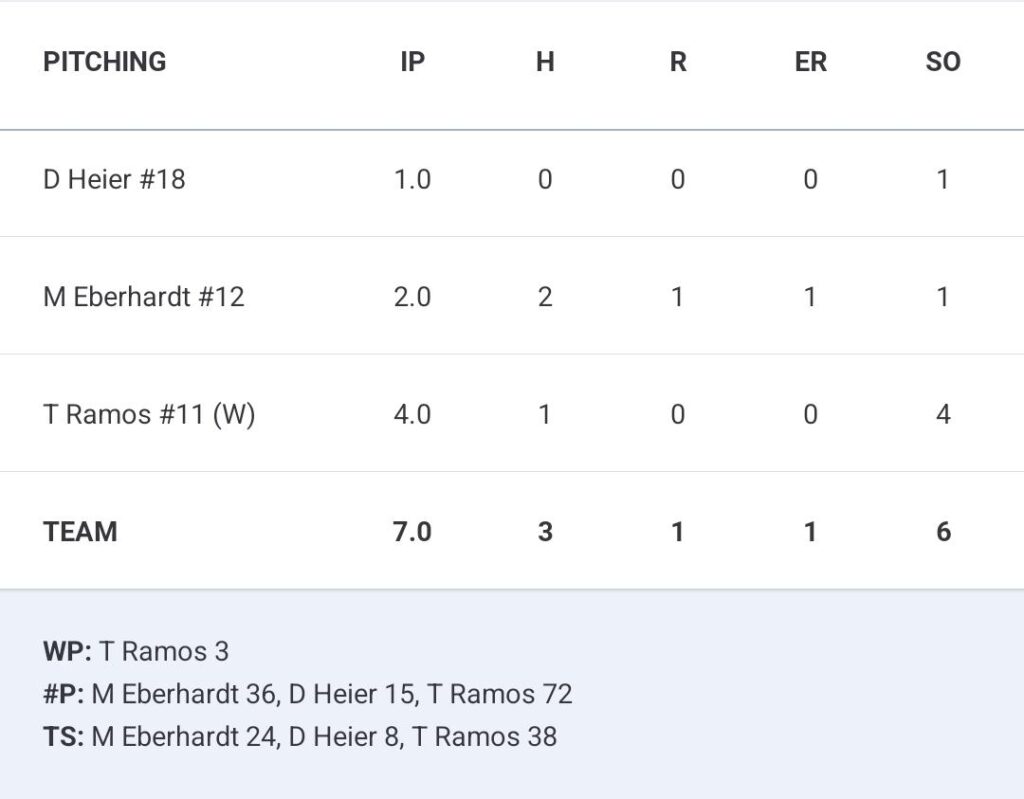Select M Eberhardt's 2.0 innings pitched cell
The width and height of the screenshot is (1024, 799).
[412, 297]
